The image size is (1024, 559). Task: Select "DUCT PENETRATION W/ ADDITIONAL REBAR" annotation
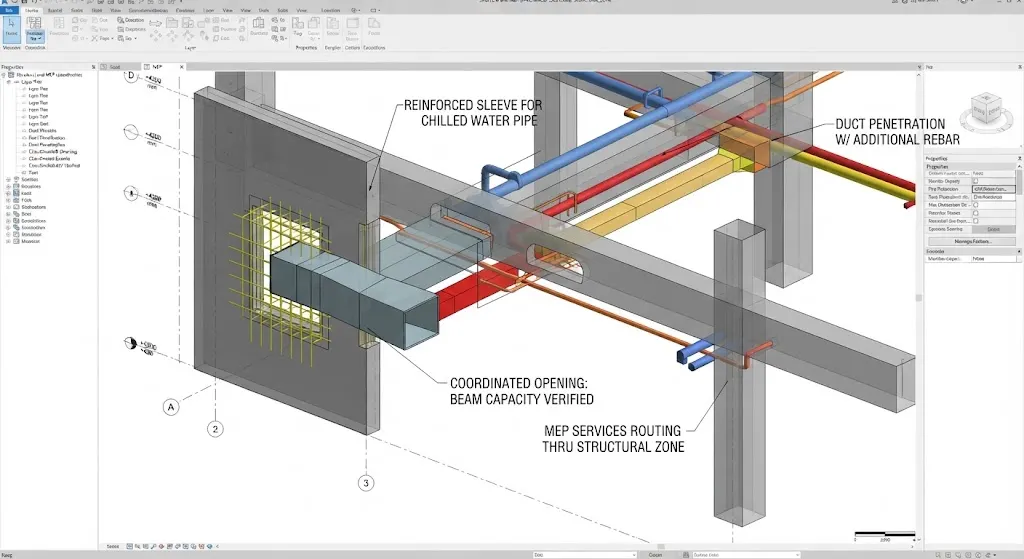coord(897,131)
